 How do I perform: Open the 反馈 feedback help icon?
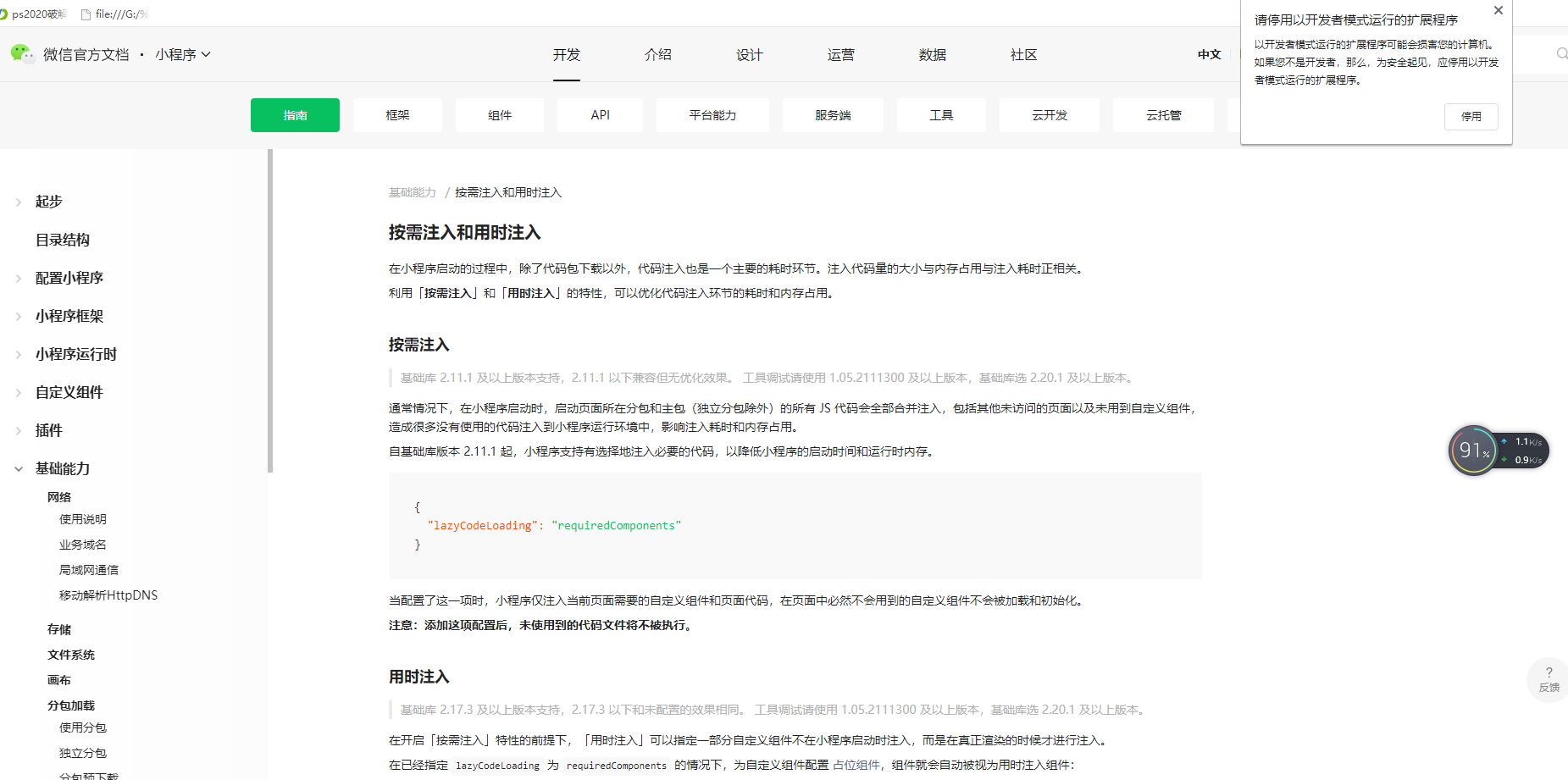point(1549,679)
